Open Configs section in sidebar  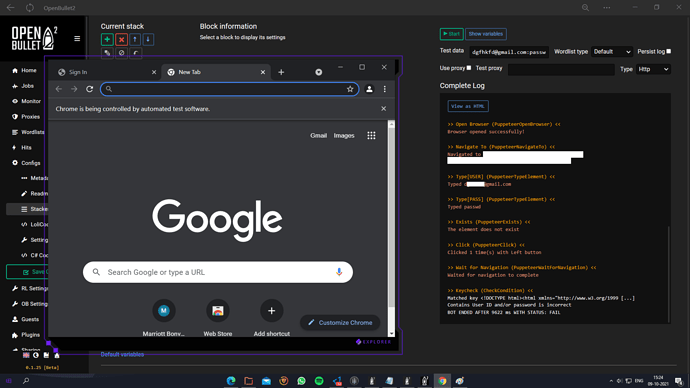point(26,163)
